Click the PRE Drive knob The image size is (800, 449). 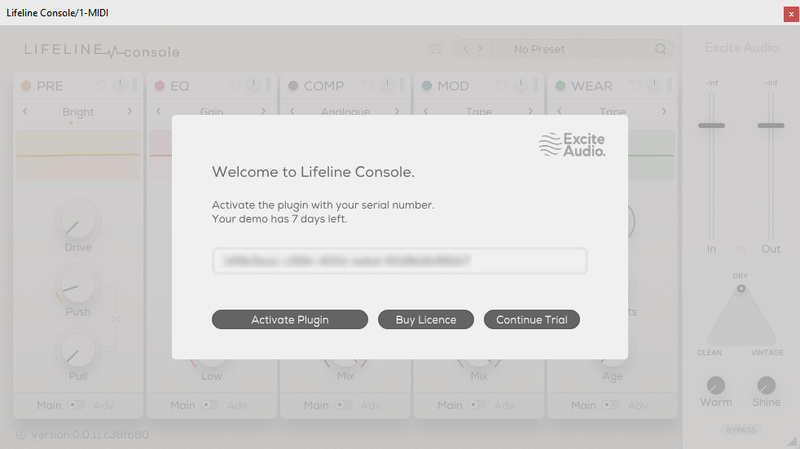click(78, 222)
